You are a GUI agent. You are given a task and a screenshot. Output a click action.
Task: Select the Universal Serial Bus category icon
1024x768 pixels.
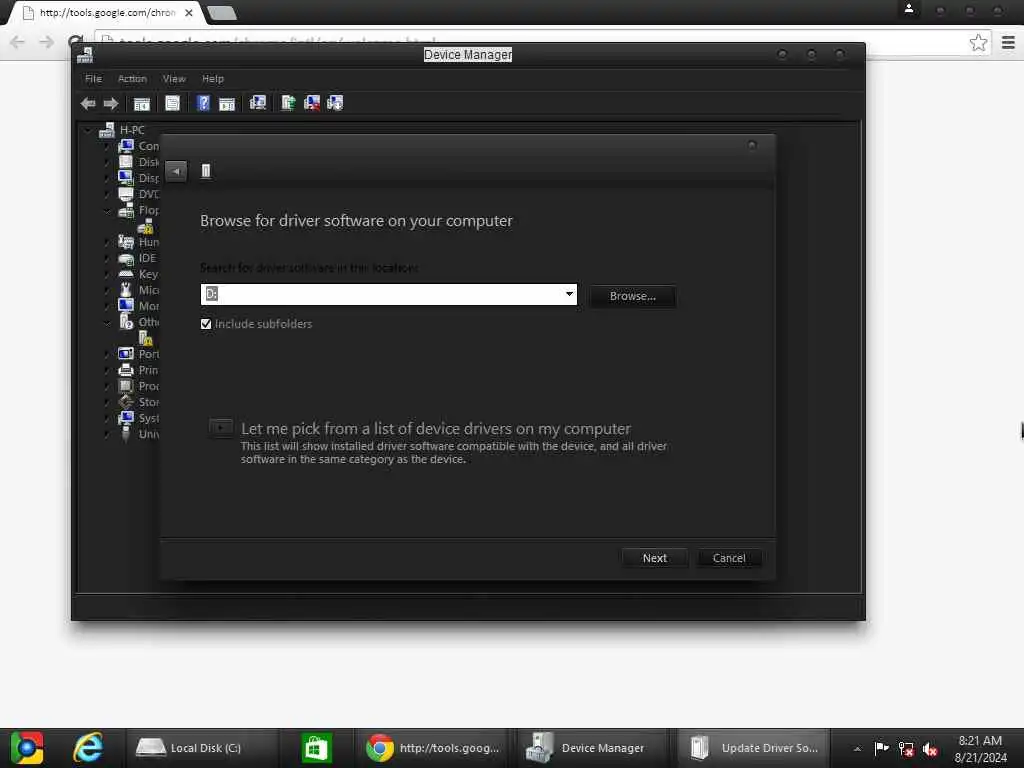coord(126,434)
